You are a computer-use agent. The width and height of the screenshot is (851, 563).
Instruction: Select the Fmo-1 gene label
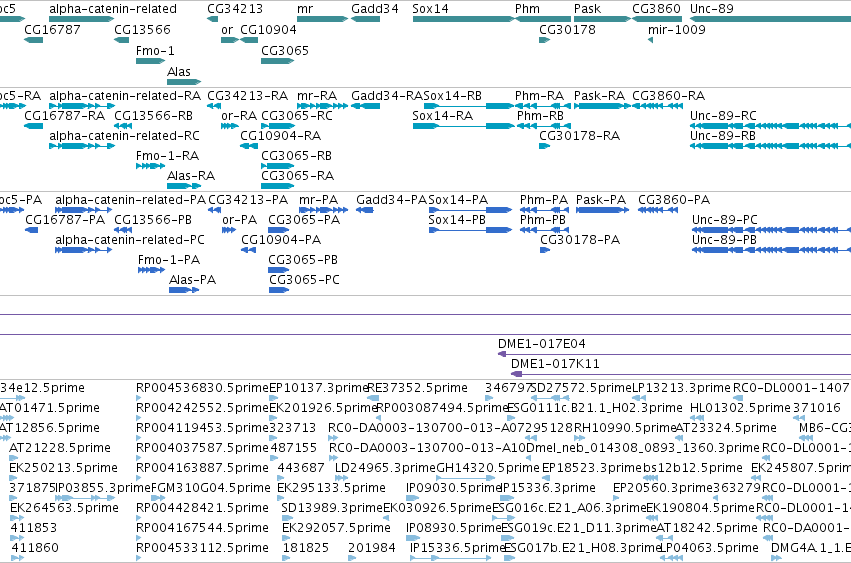[x=155, y=50]
